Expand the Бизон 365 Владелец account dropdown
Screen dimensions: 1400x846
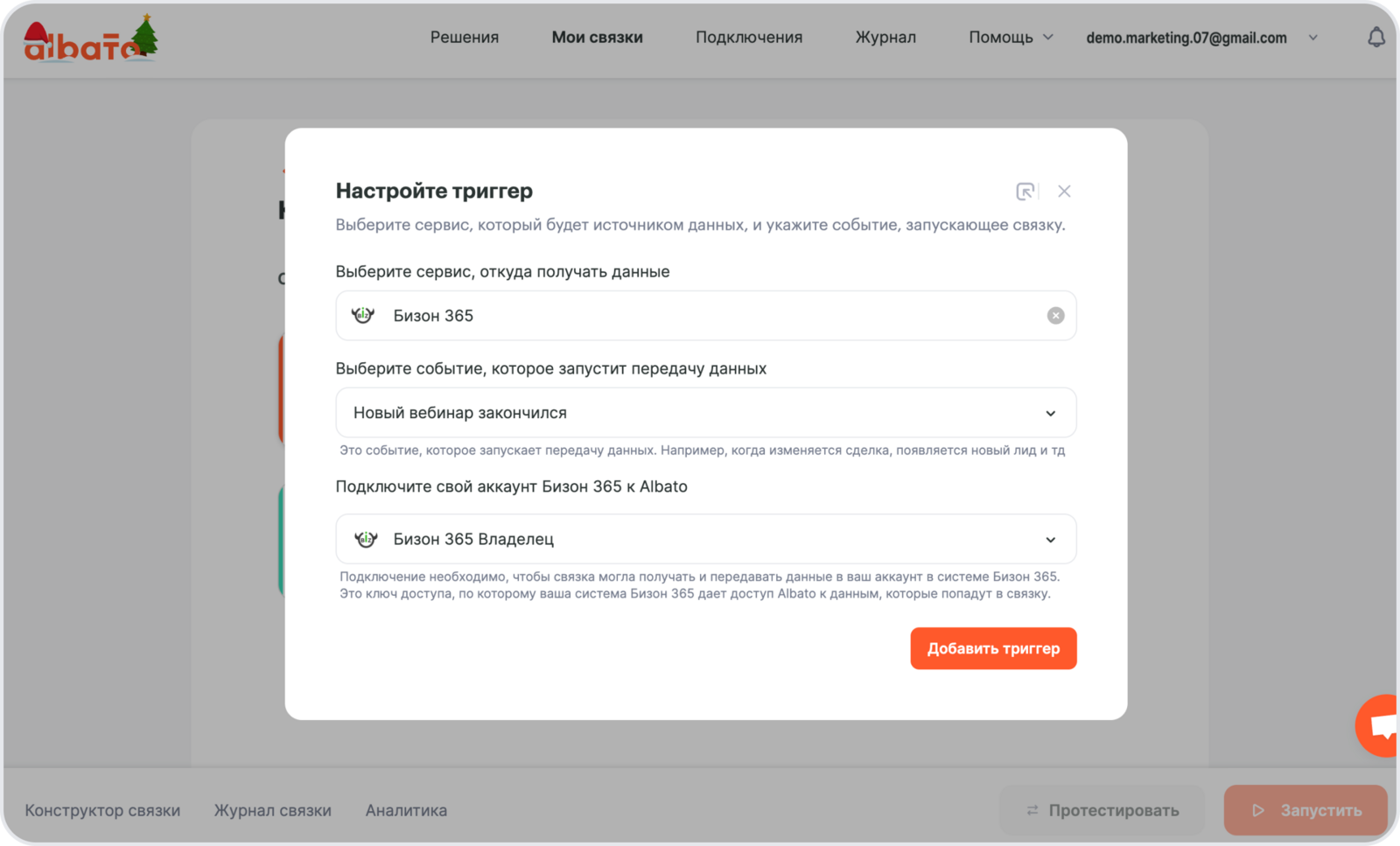tap(1050, 540)
